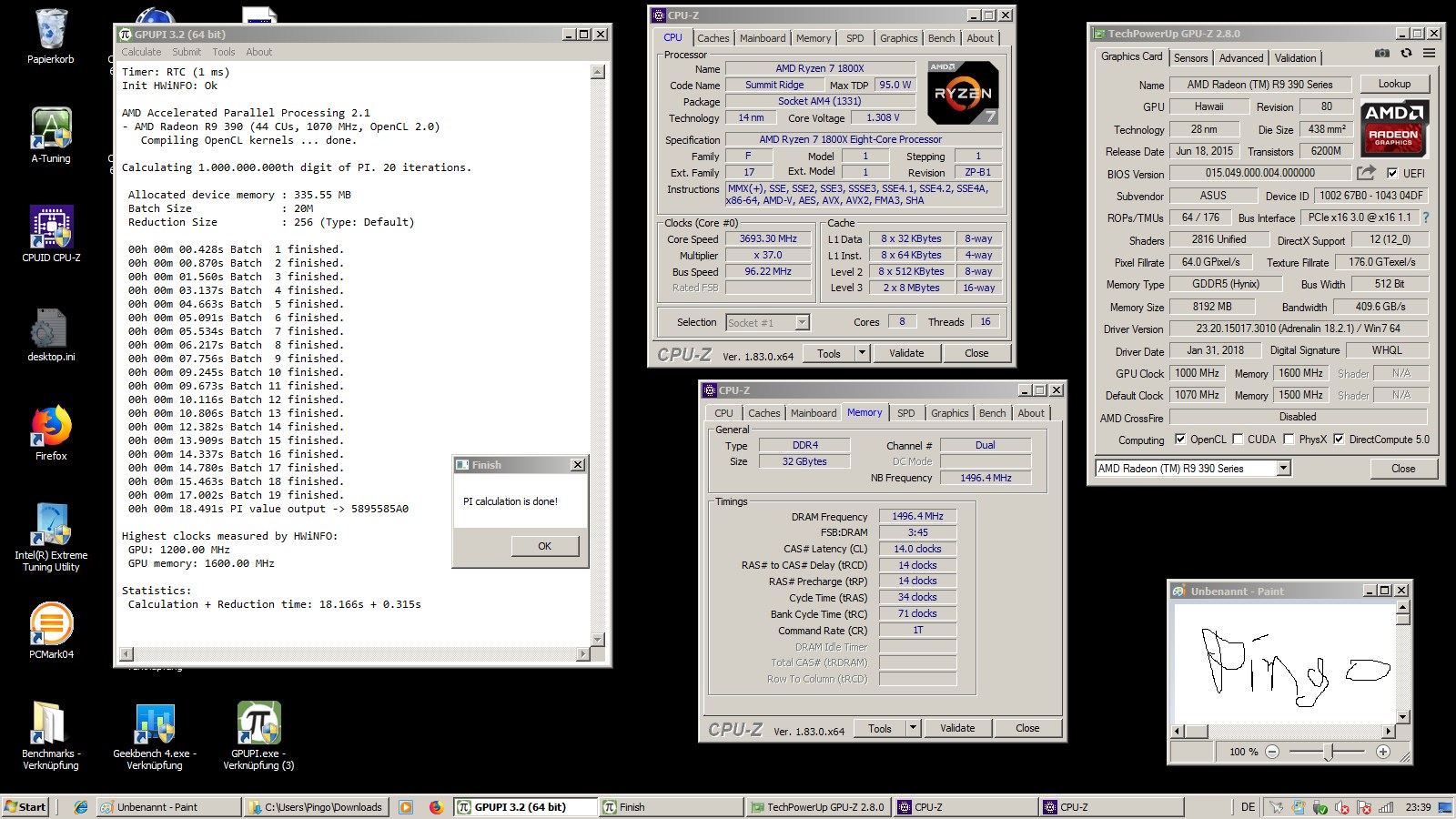This screenshot has height=819, width=1456.
Task: Open the Start menu
Action: click(25, 807)
